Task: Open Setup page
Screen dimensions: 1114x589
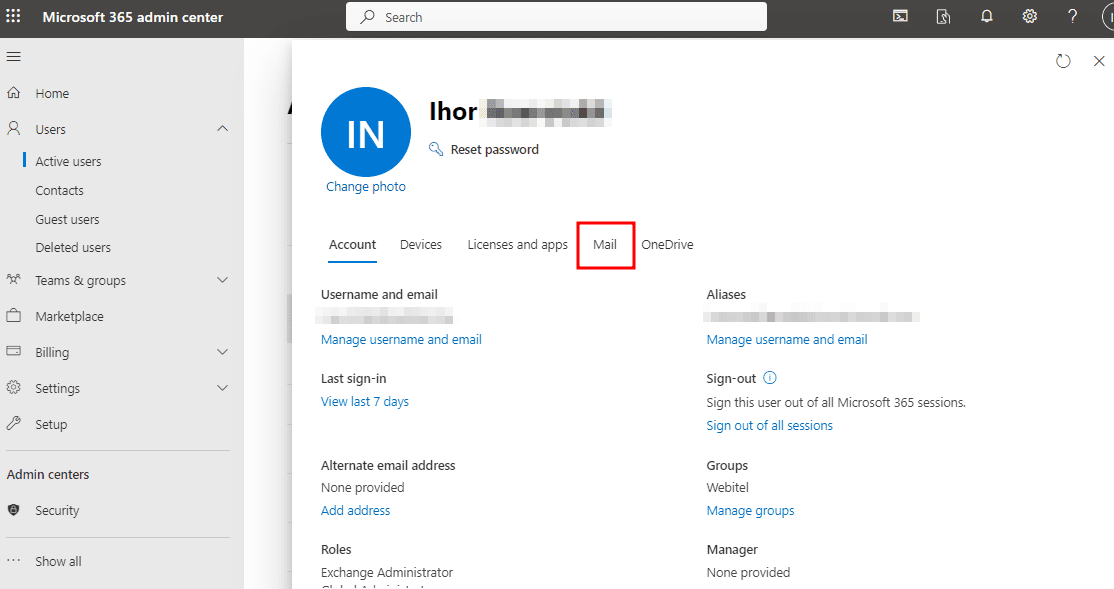Action: [51, 424]
